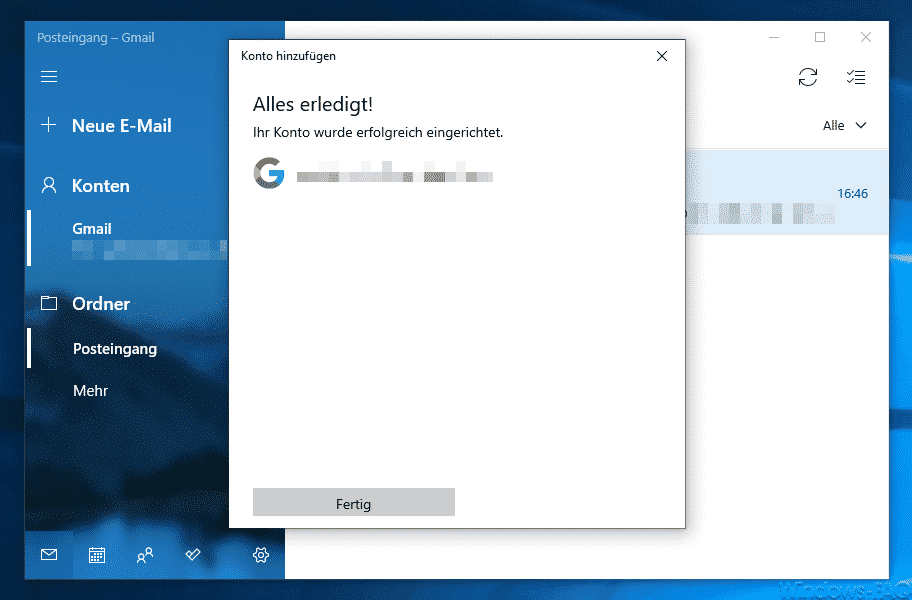
Task: Open the To-Do checkmark icon
Action: click(193, 555)
